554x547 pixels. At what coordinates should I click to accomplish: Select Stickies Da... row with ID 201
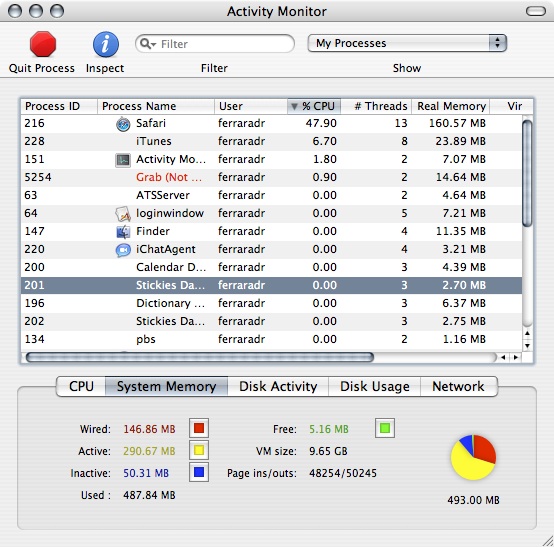tap(271, 285)
